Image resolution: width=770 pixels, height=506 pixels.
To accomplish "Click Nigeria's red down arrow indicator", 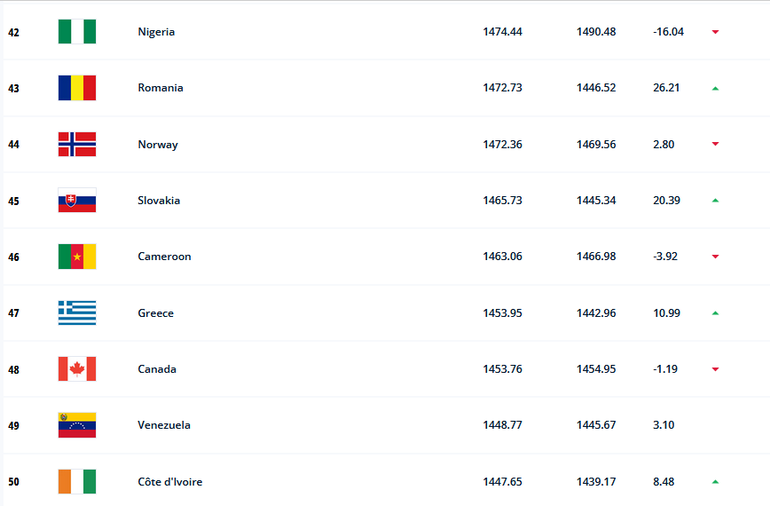I will tap(715, 32).
